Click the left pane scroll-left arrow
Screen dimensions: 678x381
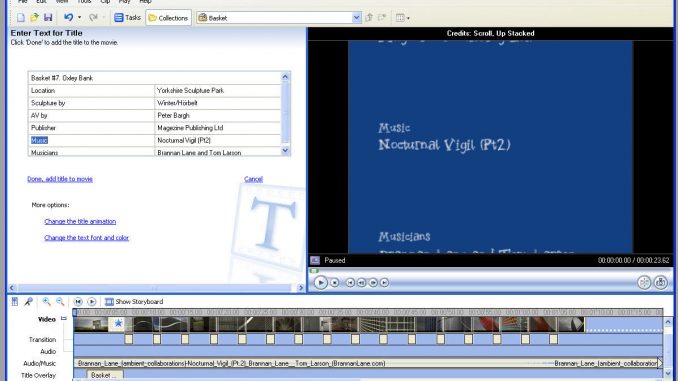(12, 288)
